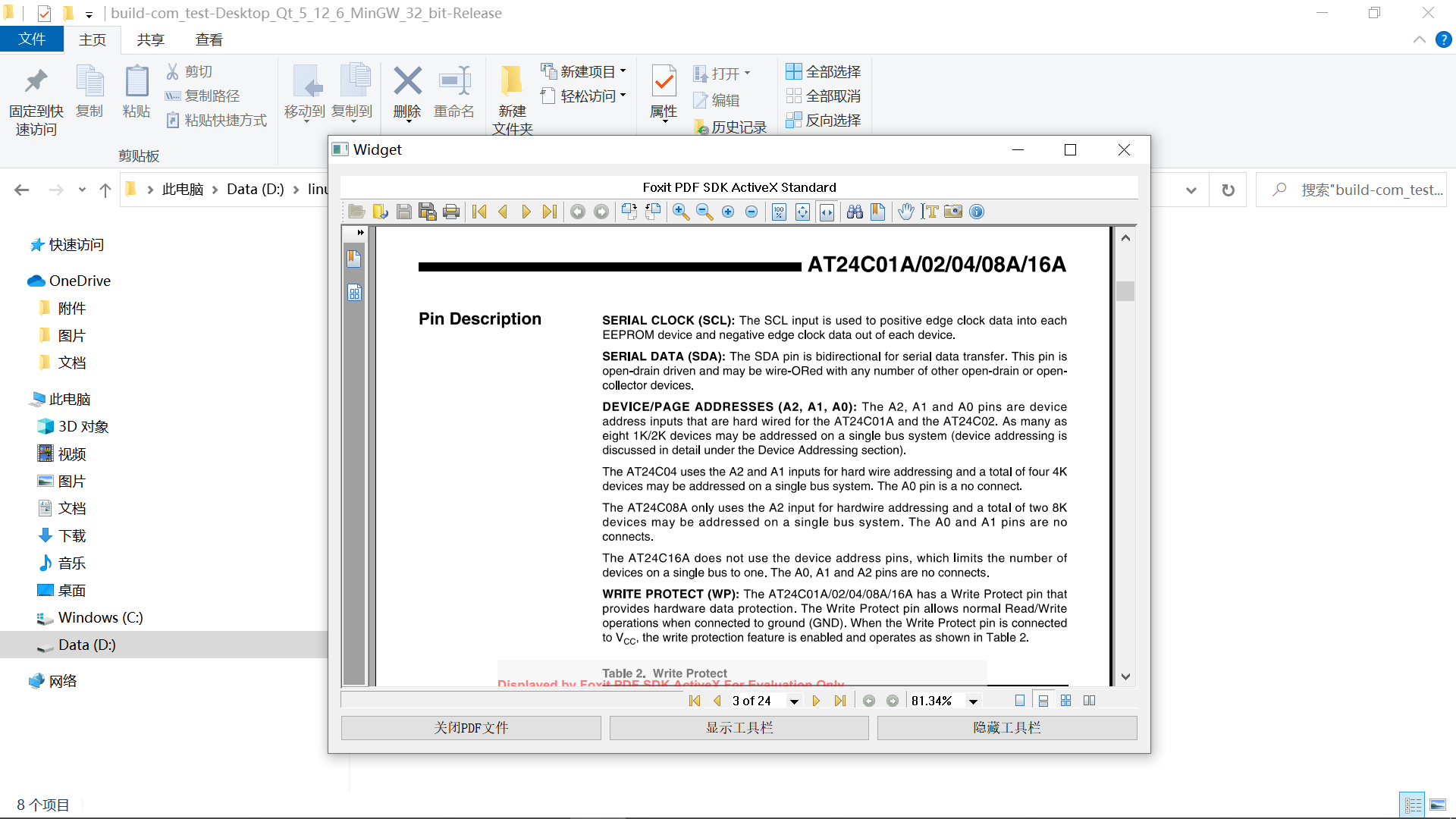The height and width of the screenshot is (819, 1456).
Task: Select the text selection tool
Action: click(x=930, y=212)
